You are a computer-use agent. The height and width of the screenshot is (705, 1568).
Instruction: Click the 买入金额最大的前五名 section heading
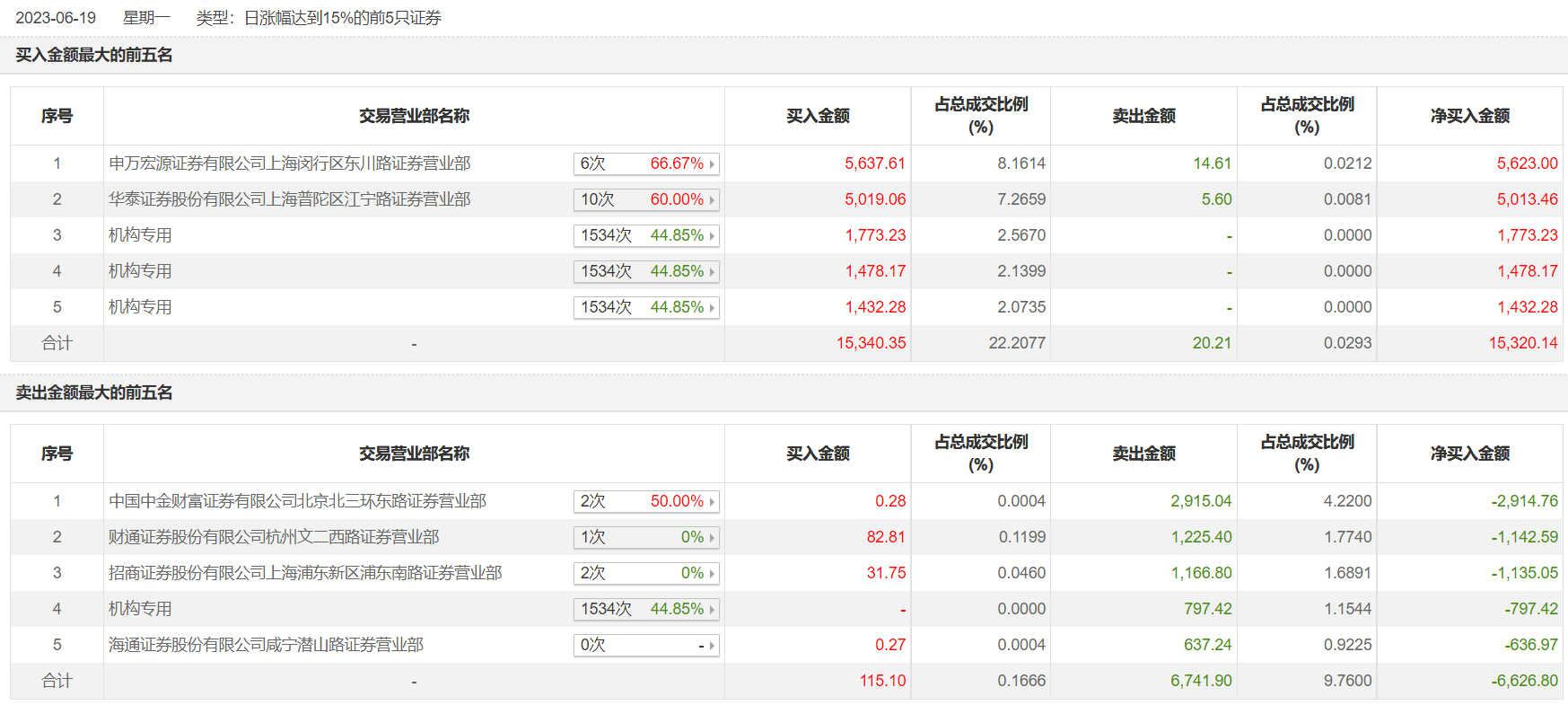tap(94, 55)
